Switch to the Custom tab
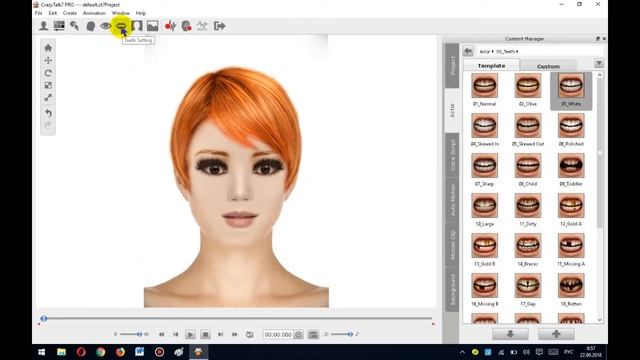The height and width of the screenshot is (360, 640). pyautogui.click(x=548, y=66)
